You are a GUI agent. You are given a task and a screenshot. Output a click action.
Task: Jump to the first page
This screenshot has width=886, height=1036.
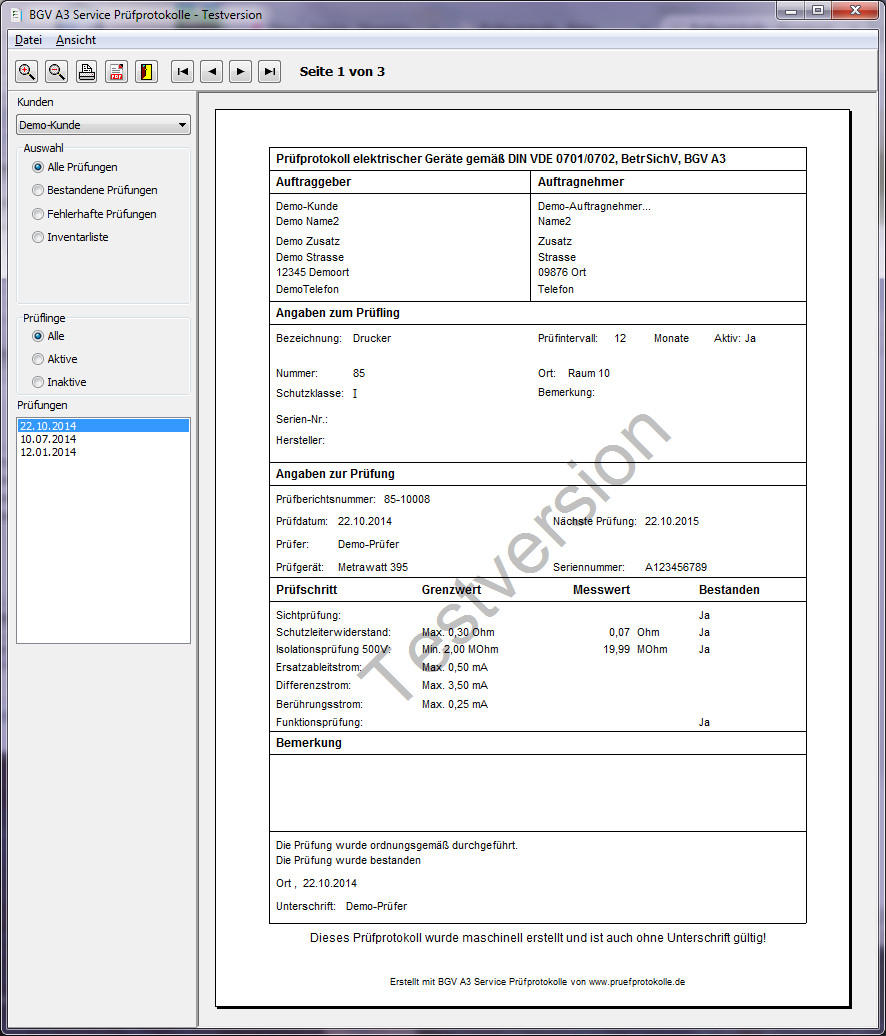point(182,71)
